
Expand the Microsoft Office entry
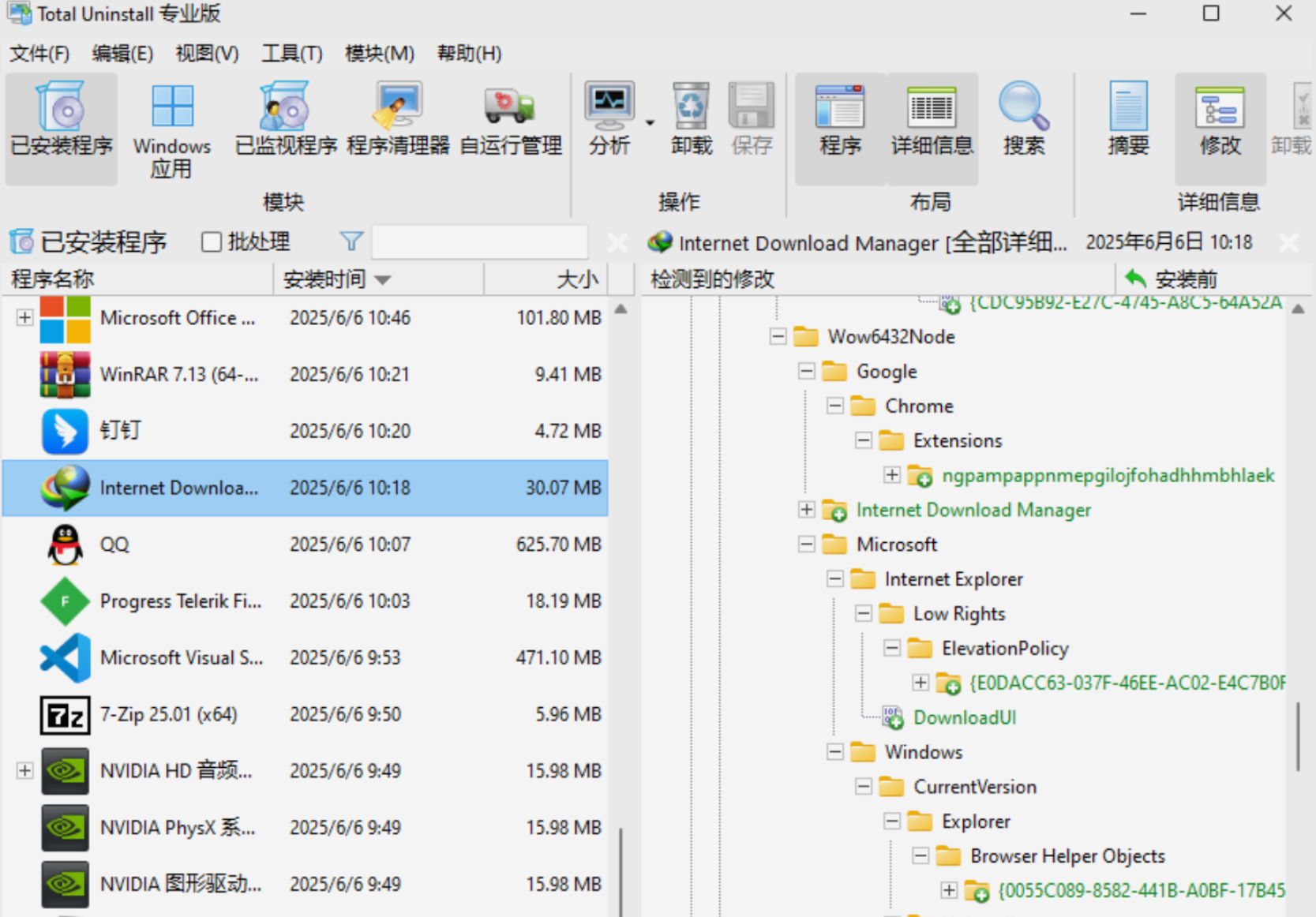[24, 317]
